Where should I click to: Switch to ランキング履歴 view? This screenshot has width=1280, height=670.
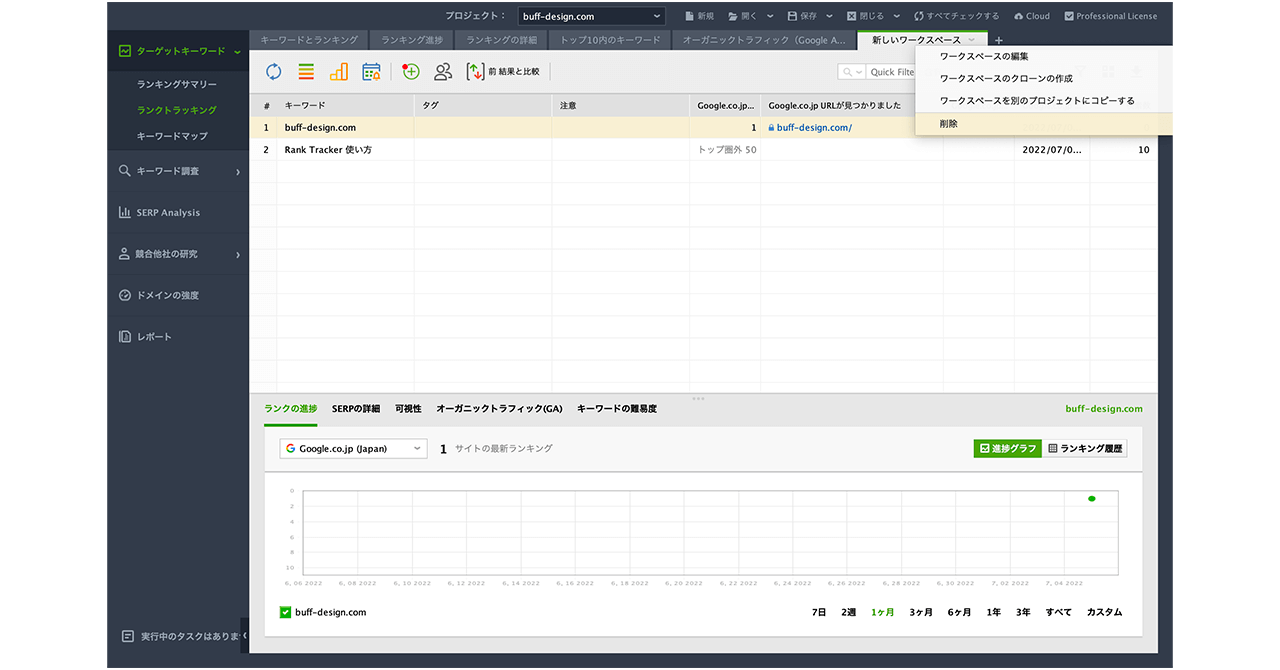pos(1085,449)
